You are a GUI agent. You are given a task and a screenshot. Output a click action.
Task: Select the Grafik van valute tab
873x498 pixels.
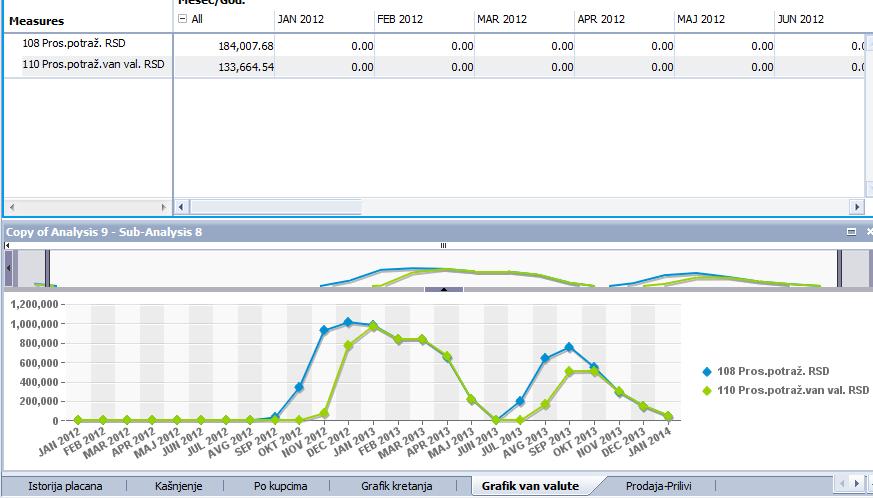(530, 486)
